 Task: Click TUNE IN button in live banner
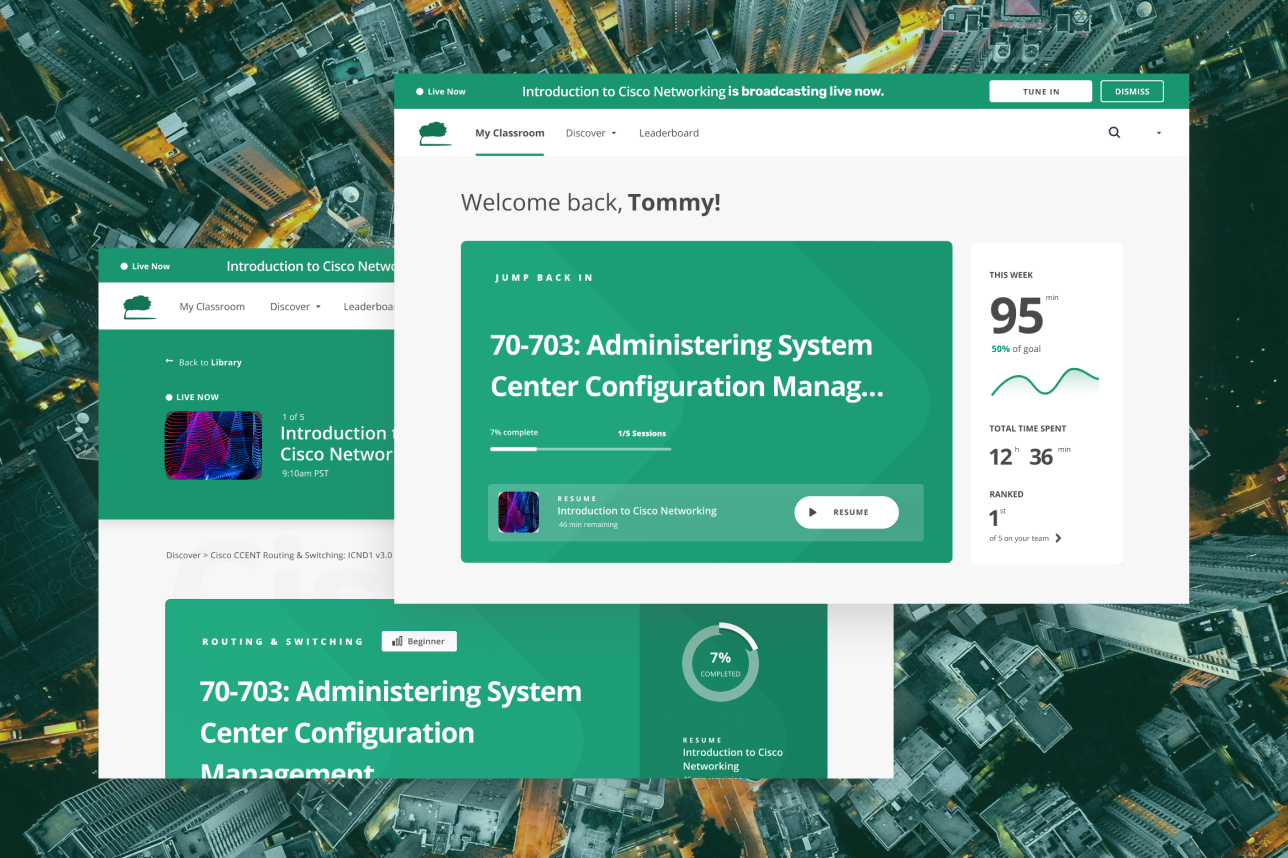point(1041,91)
